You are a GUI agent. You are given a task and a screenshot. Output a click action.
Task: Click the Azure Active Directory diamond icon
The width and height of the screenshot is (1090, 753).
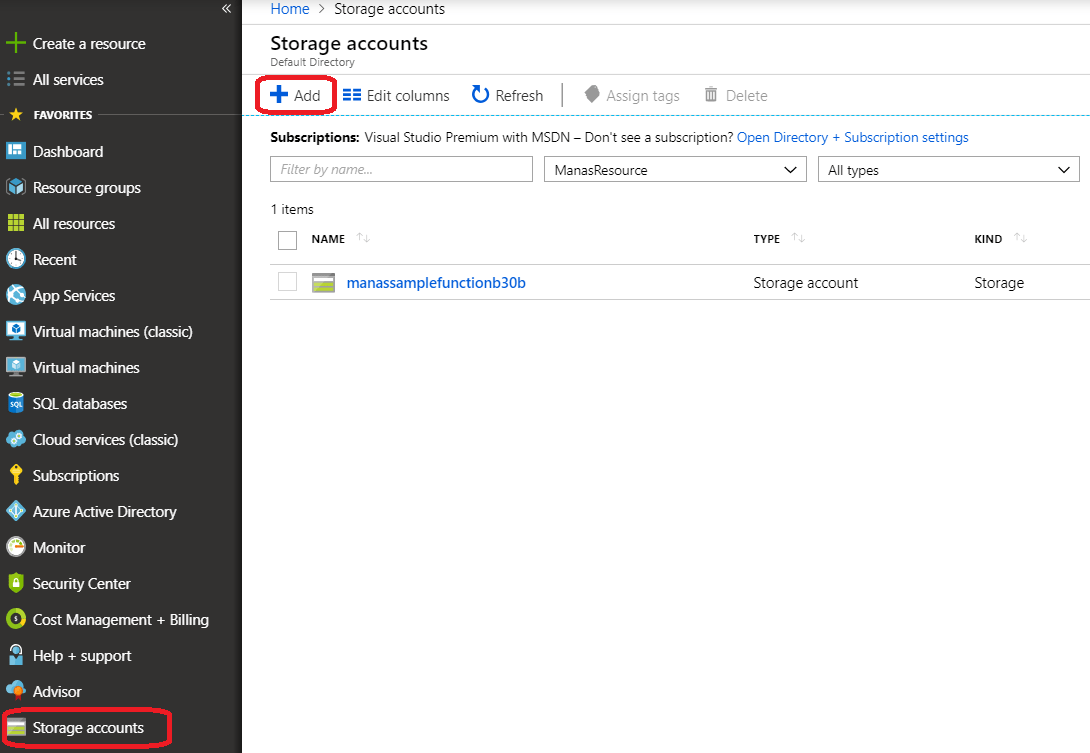click(15, 511)
